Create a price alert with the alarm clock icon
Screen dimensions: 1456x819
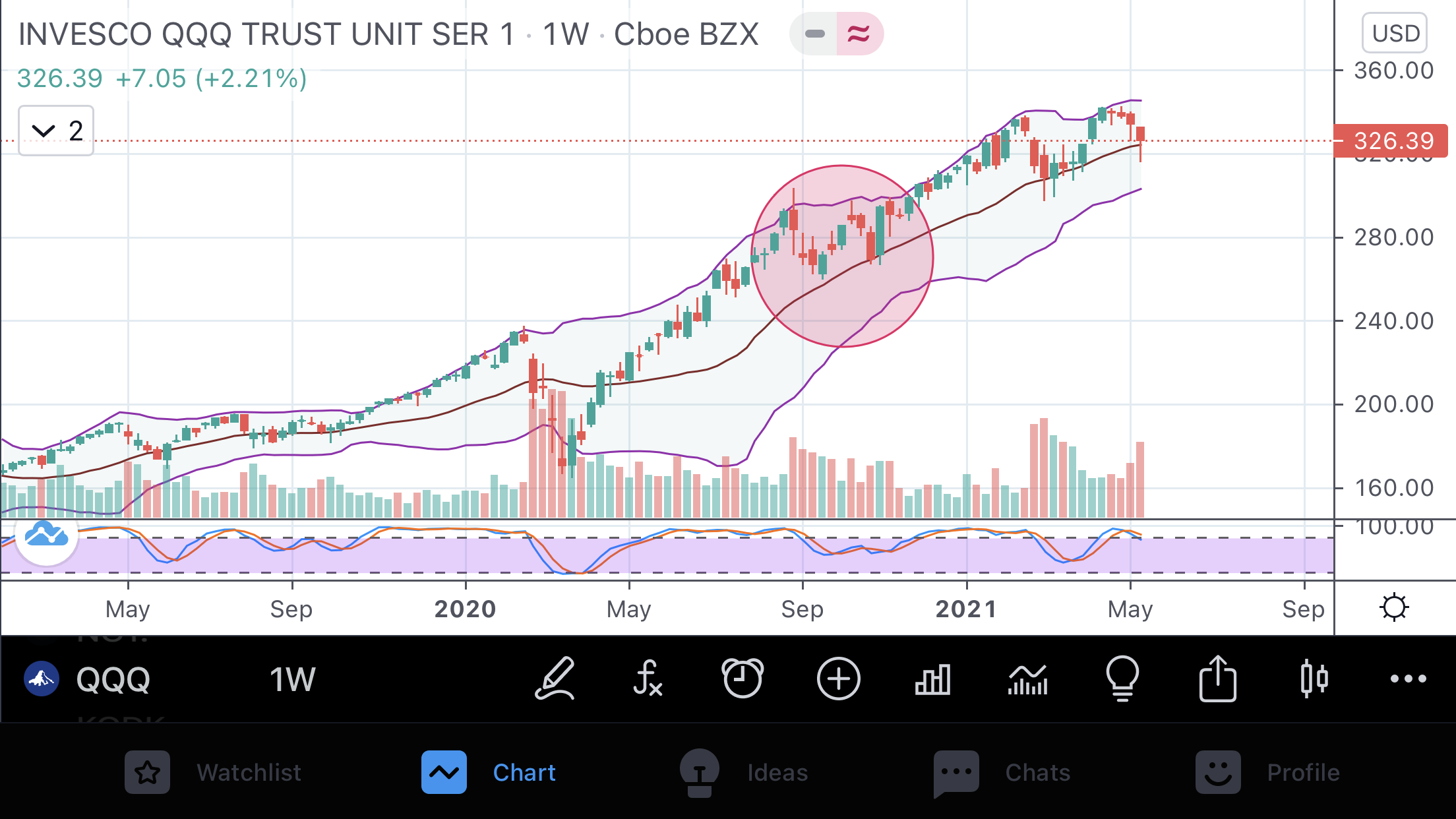tap(743, 678)
